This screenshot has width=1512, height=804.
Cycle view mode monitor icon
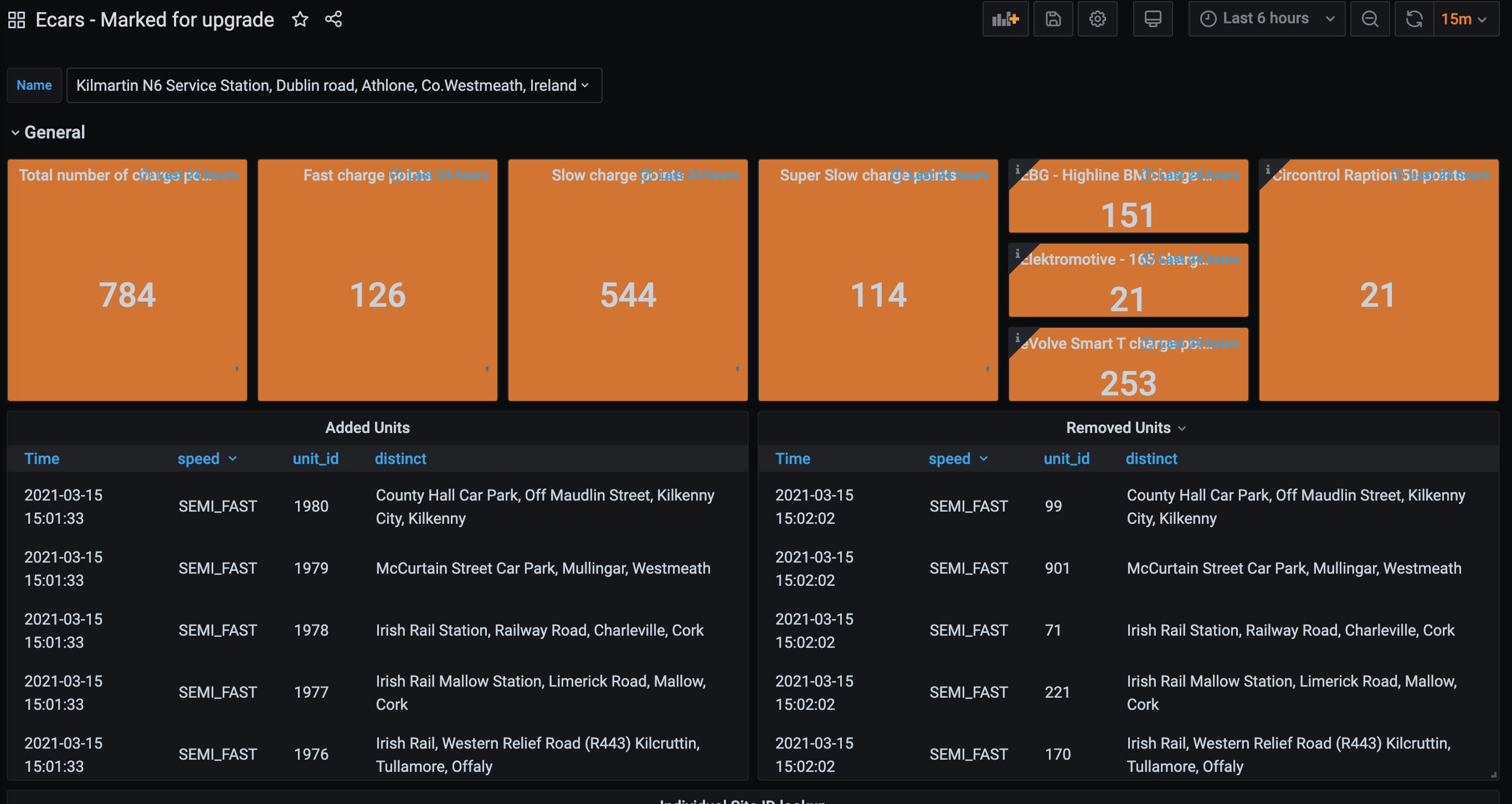pyautogui.click(x=1152, y=19)
